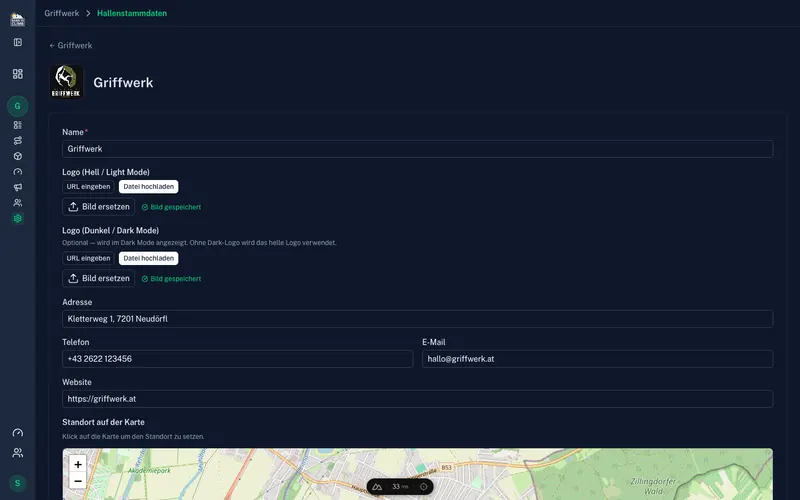Click the Griffwerk page heading
The height and width of the screenshot is (500, 800).
point(123,83)
